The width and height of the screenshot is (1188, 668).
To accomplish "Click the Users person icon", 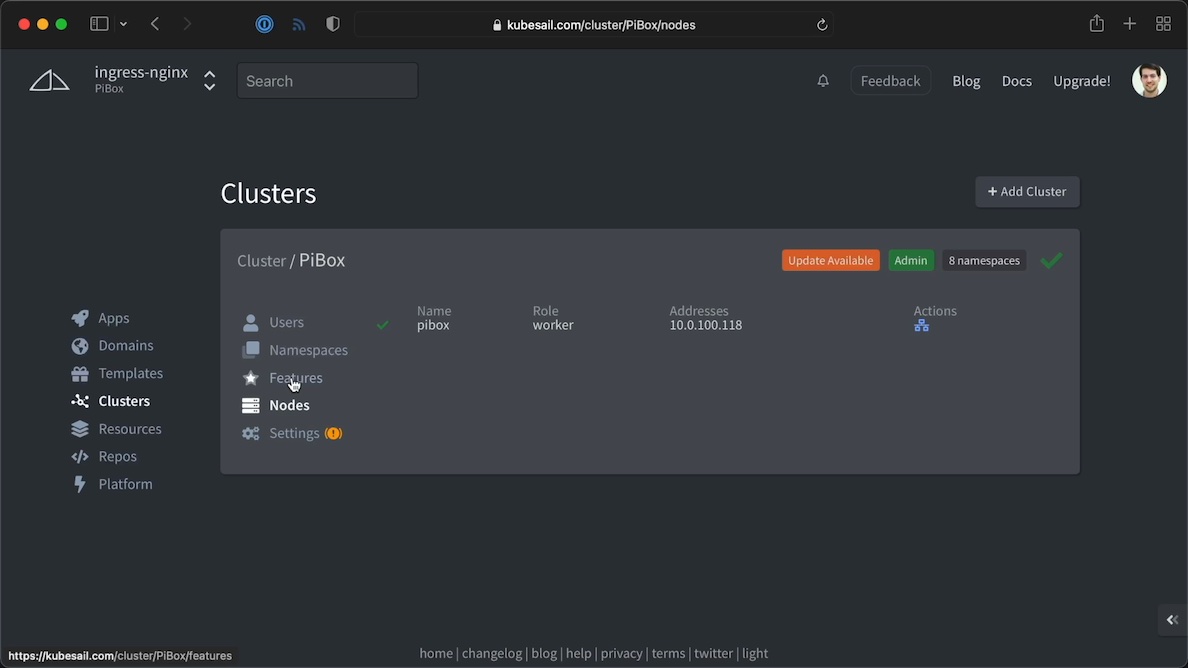I will (x=250, y=323).
